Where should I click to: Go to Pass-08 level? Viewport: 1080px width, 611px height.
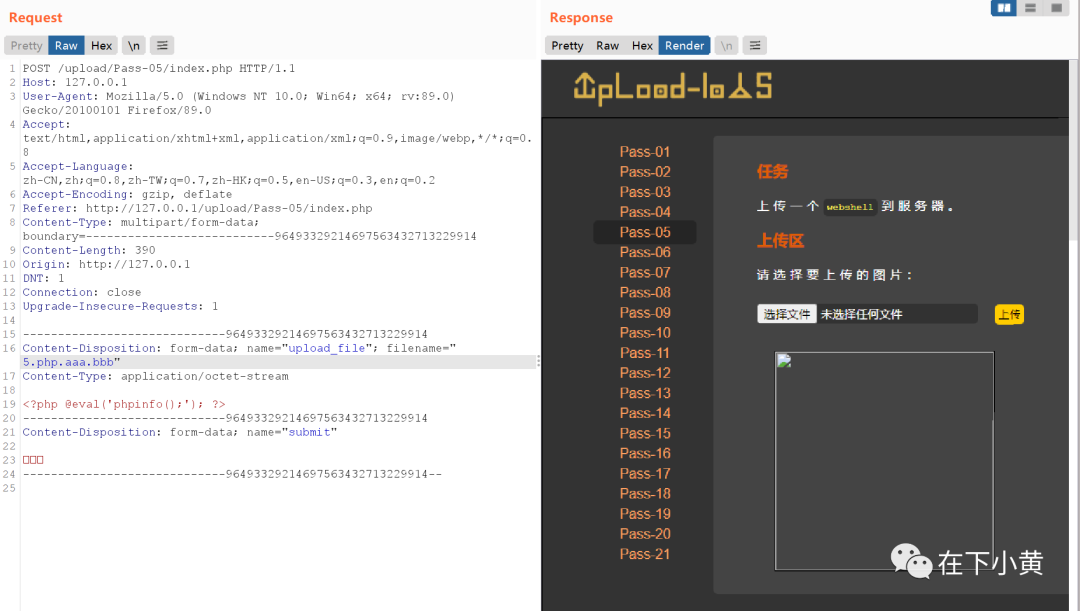point(645,292)
